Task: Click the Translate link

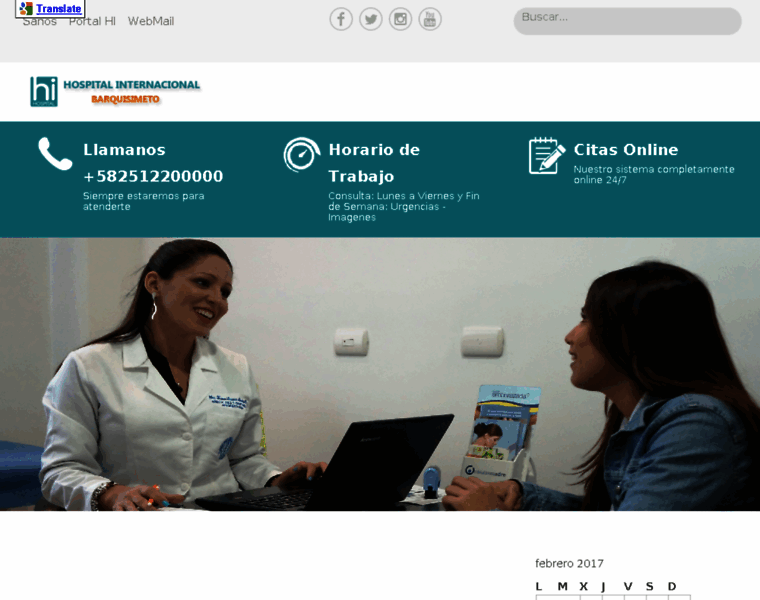Action: tap(59, 9)
